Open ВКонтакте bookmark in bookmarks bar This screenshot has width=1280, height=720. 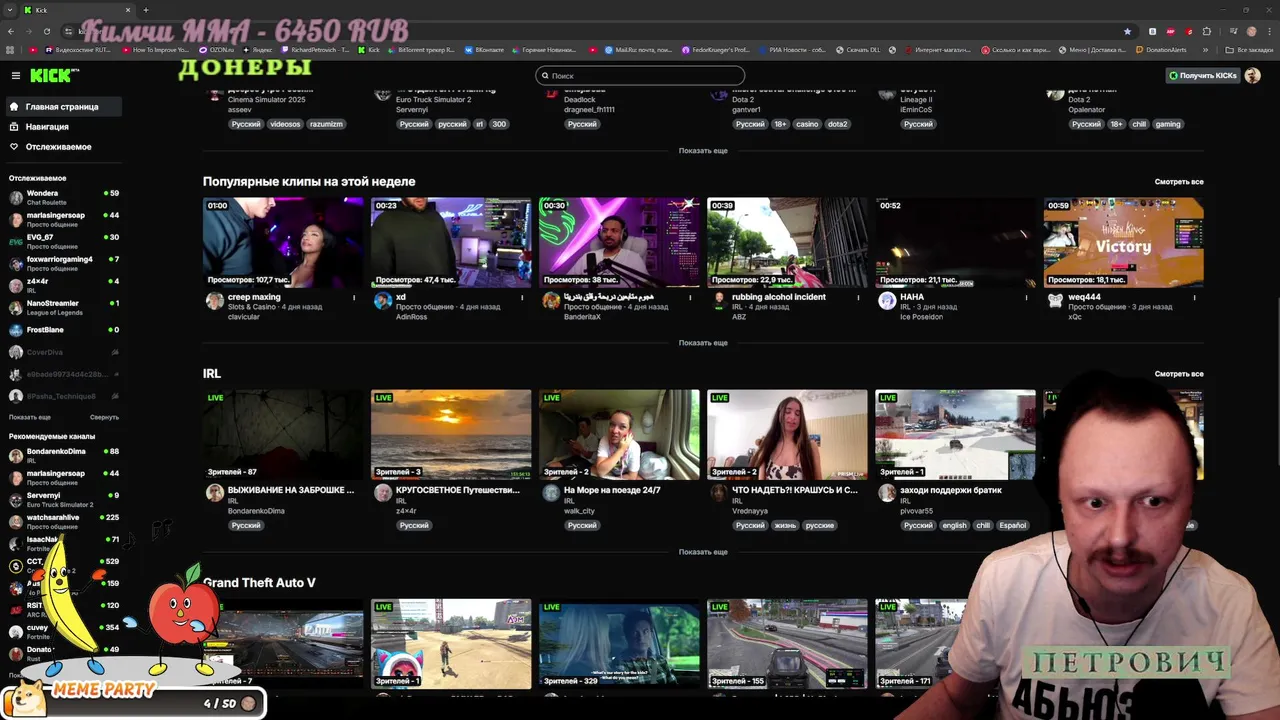pos(484,49)
